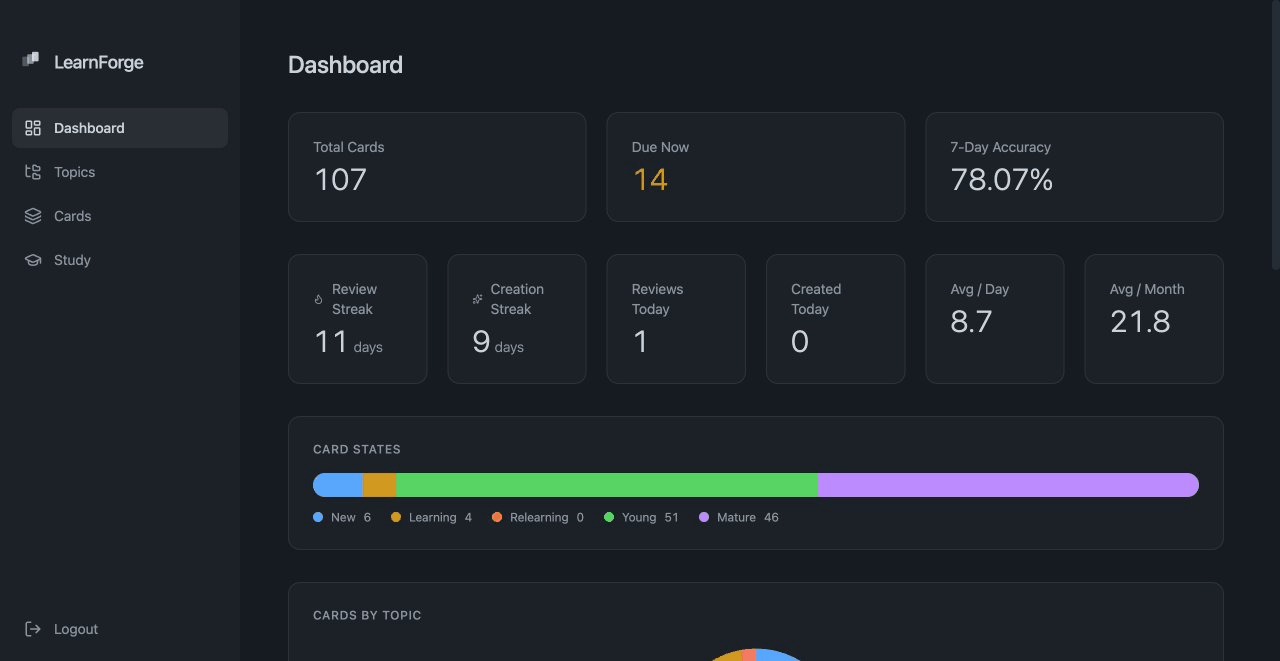Open the Due Now card showing 14
The width and height of the screenshot is (1280, 661).
755,167
